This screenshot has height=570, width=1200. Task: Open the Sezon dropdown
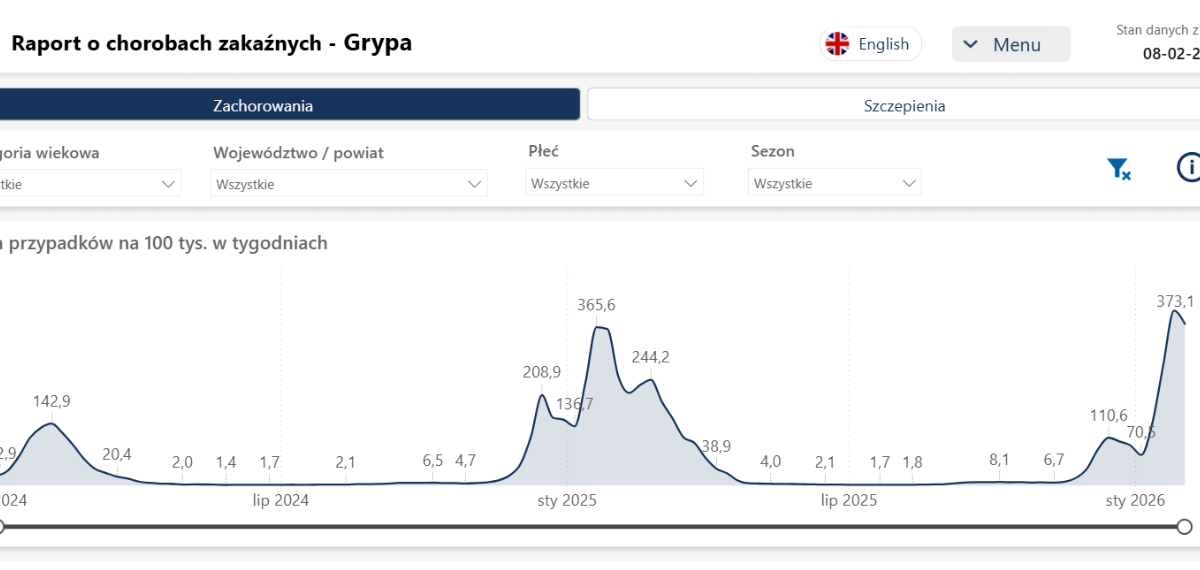(835, 183)
